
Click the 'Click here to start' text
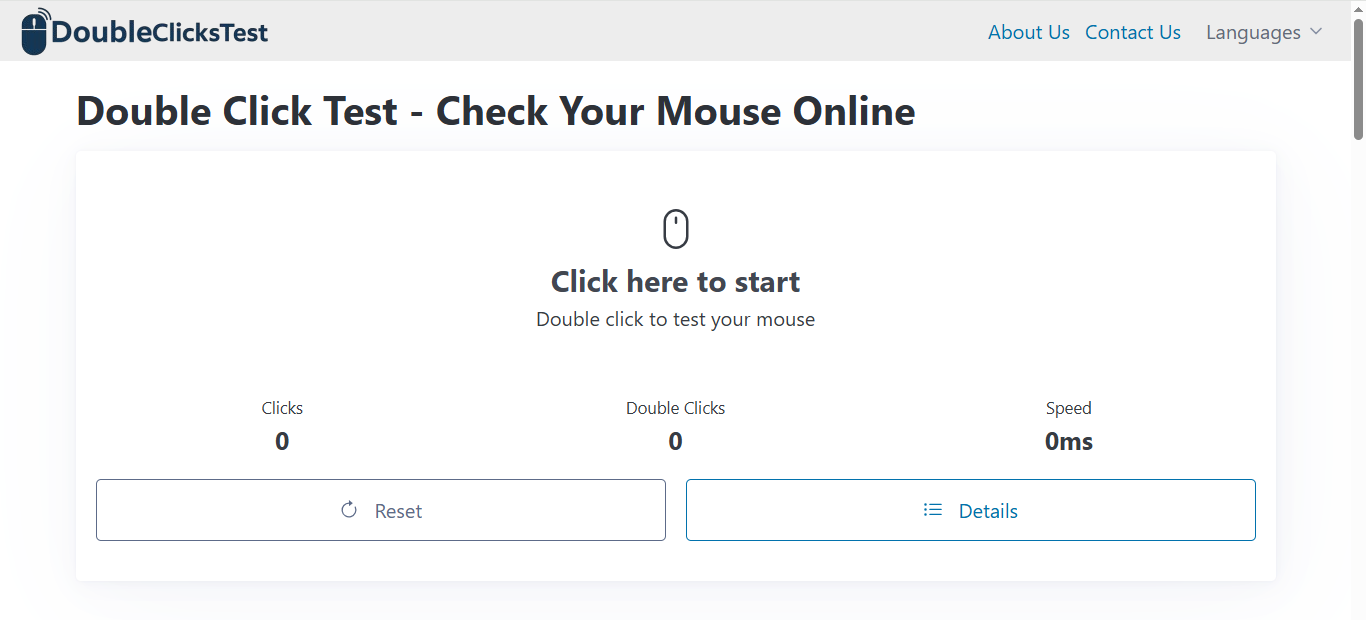coord(675,281)
